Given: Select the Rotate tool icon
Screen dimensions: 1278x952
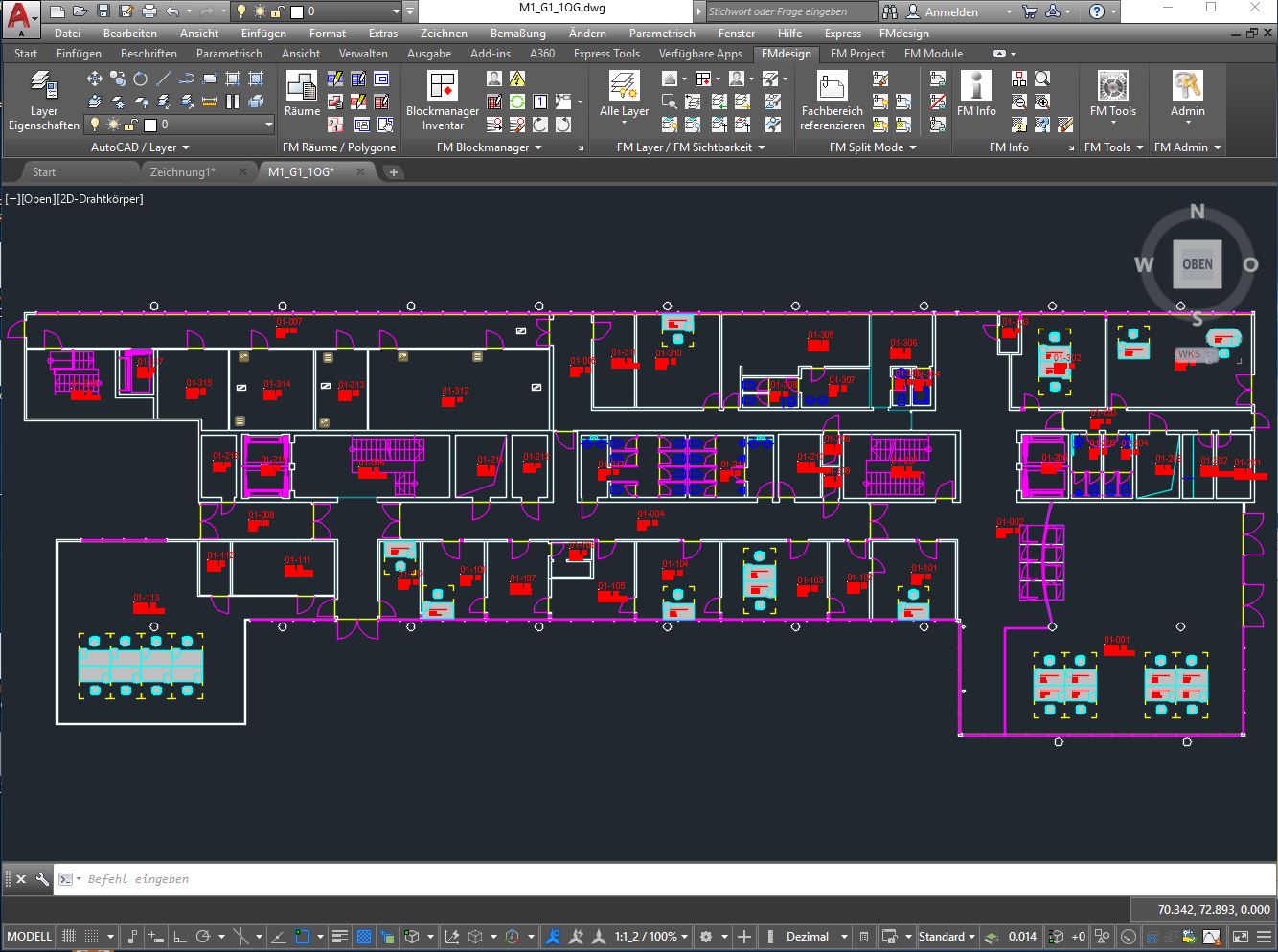Looking at the screenshot, I should click(141, 79).
